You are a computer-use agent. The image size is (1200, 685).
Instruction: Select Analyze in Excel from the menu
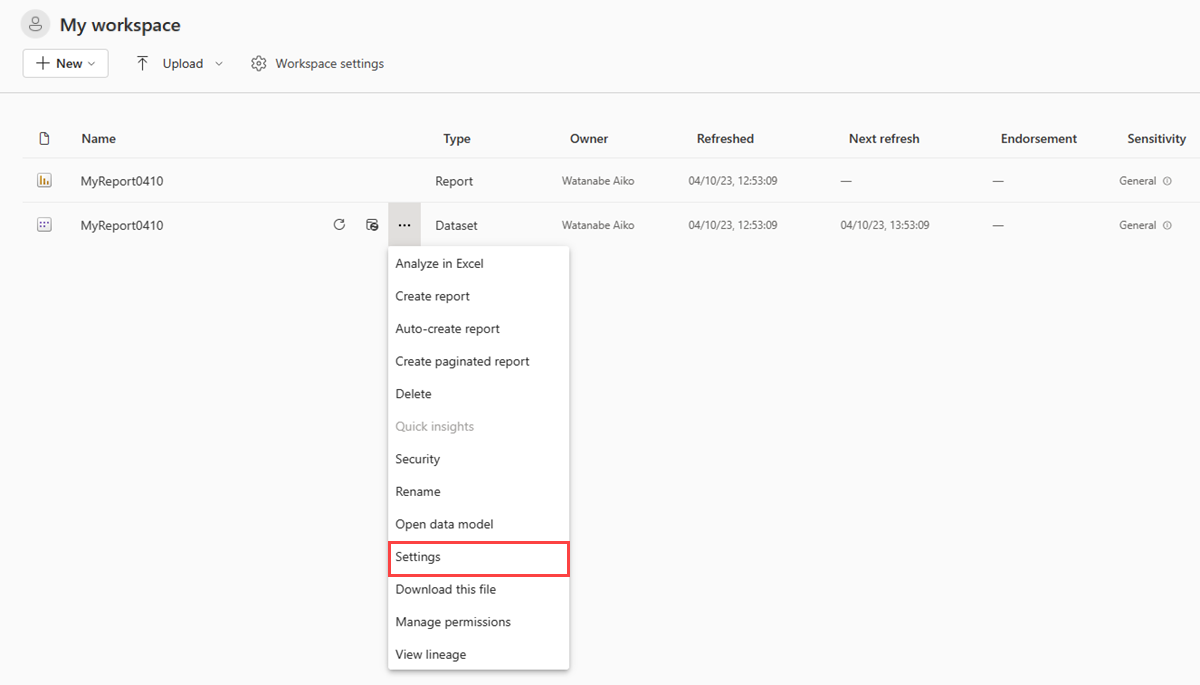(438, 263)
